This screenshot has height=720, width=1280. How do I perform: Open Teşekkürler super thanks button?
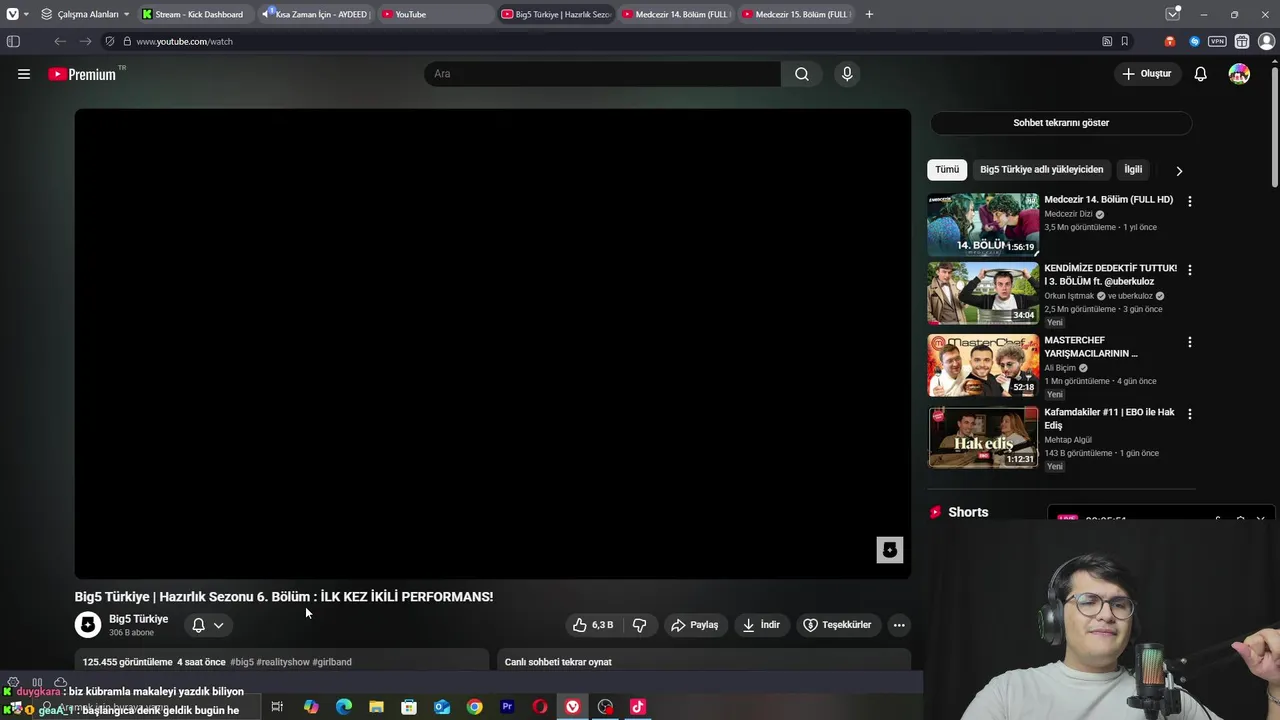pos(838,625)
